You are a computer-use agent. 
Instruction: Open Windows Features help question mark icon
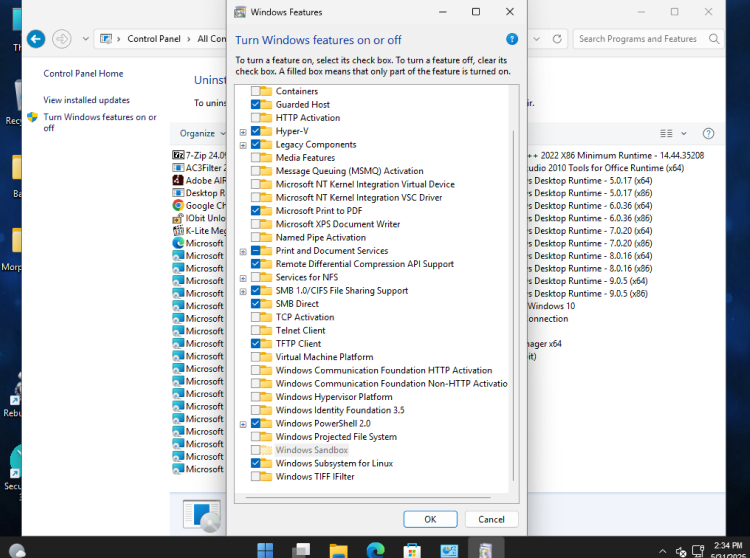tap(511, 39)
